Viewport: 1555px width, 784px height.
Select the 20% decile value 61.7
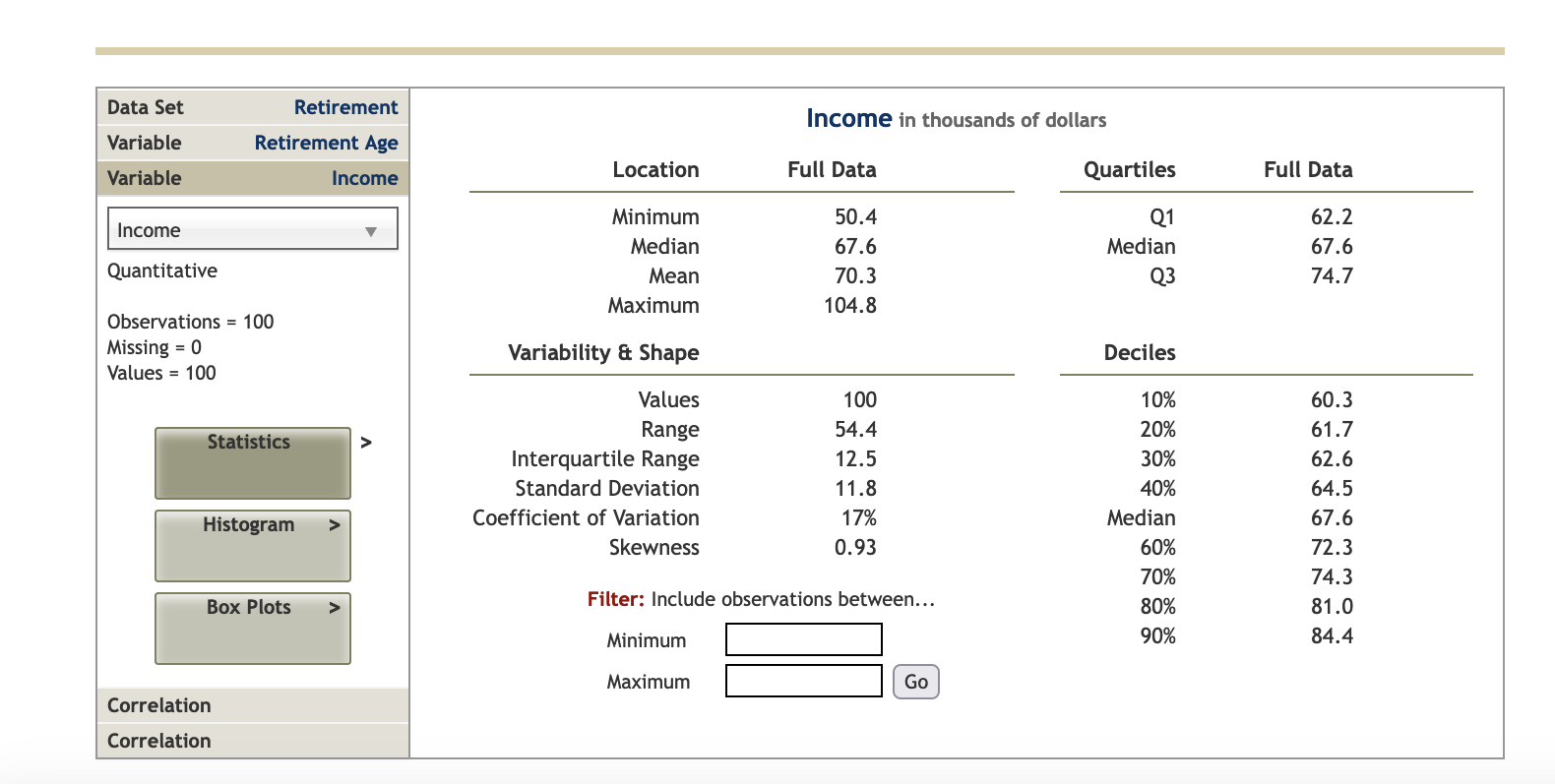(x=1332, y=429)
